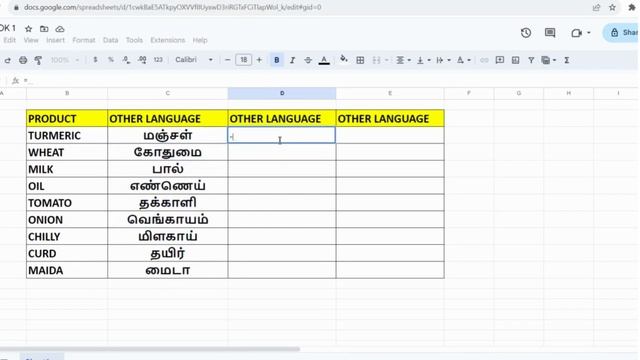Click the Insert link icon
The height and width of the screenshot is (360, 640).
[484, 60]
